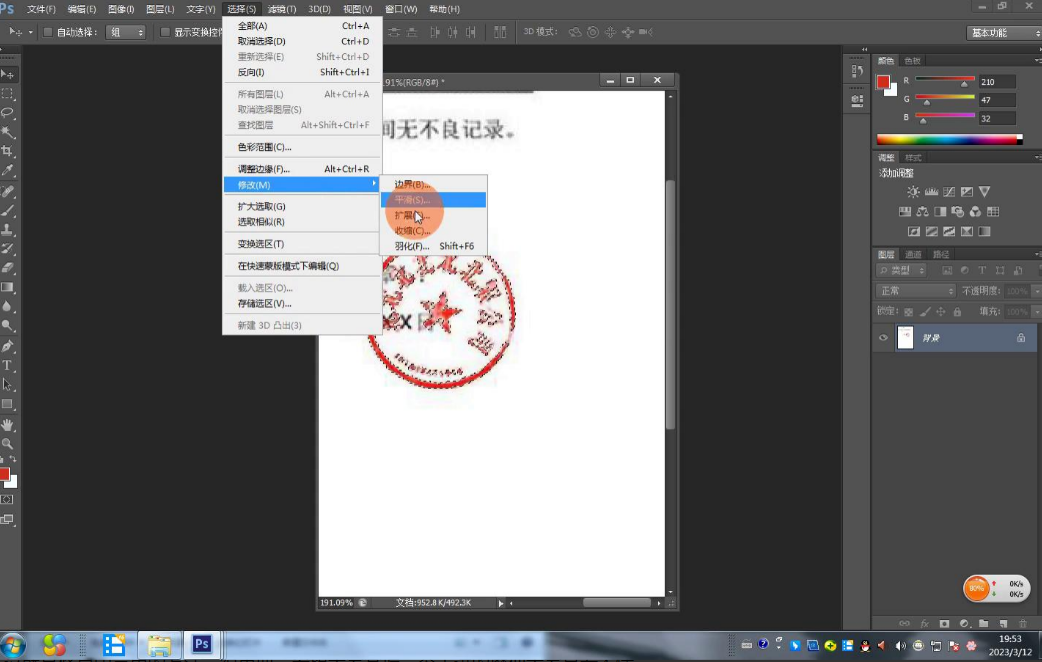Click the color spectrum ramp

949,140
